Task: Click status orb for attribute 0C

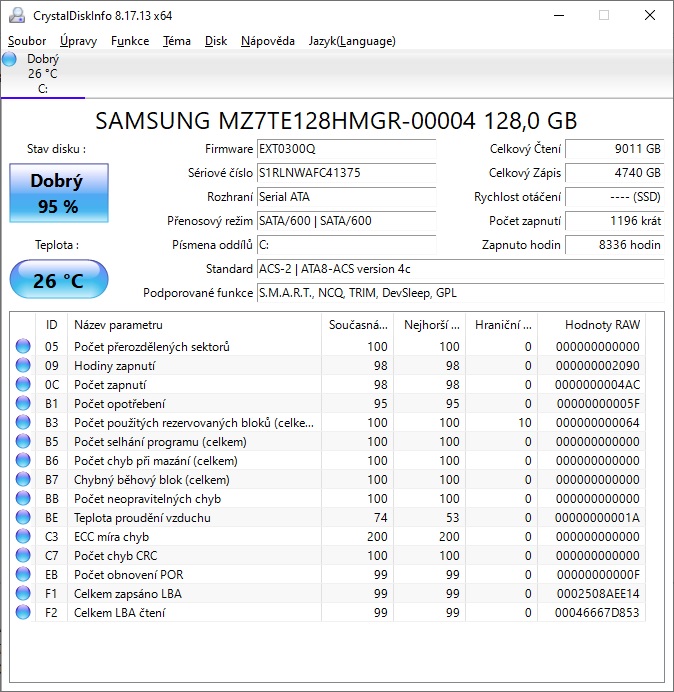Action: click(23, 384)
